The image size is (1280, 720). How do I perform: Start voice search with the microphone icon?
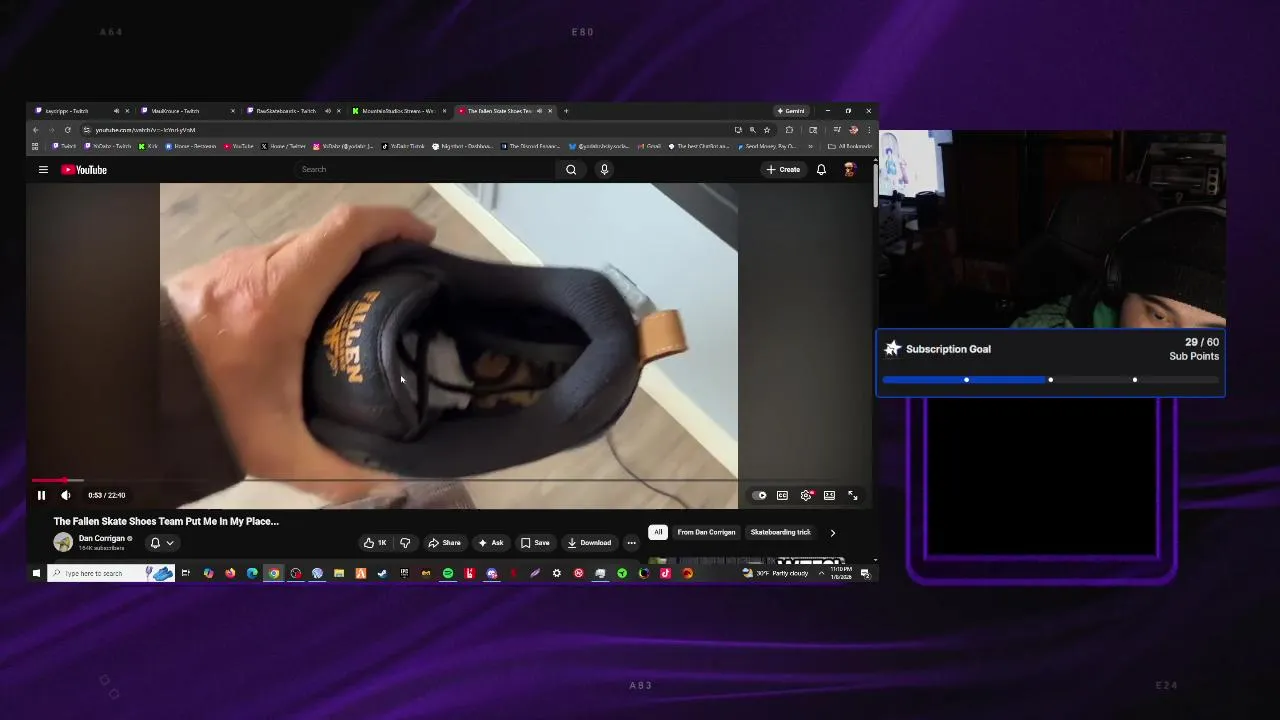604,170
